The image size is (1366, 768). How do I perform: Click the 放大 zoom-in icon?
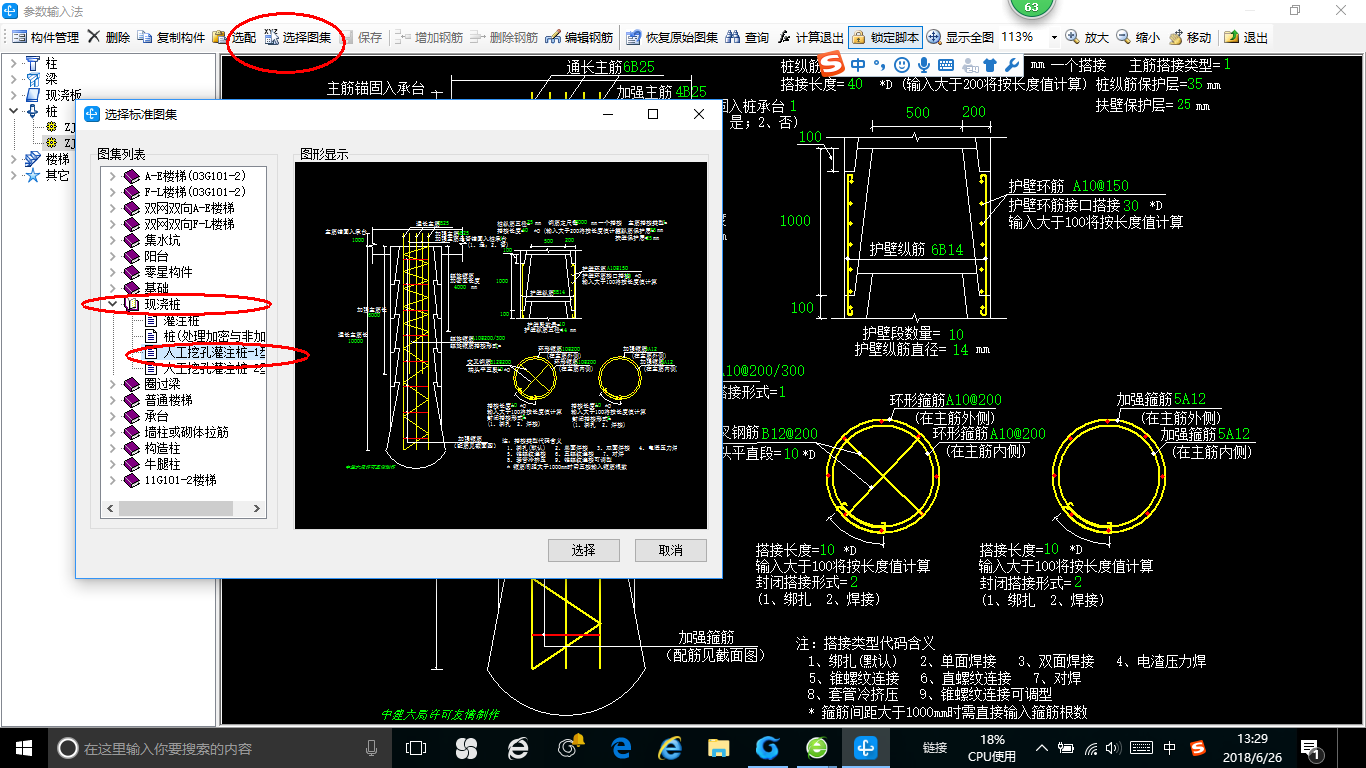(1072, 37)
